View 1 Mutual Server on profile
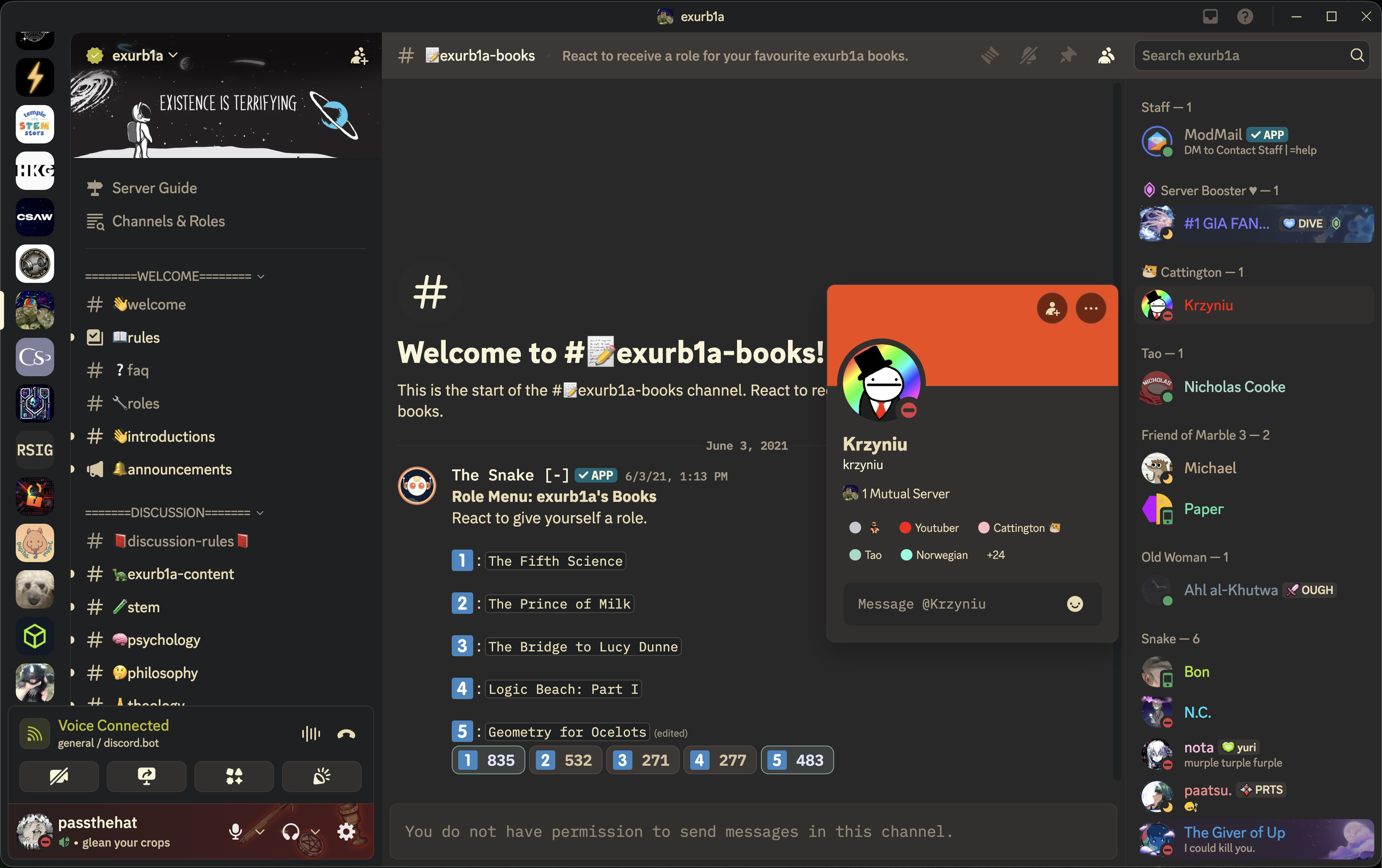 coord(896,493)
